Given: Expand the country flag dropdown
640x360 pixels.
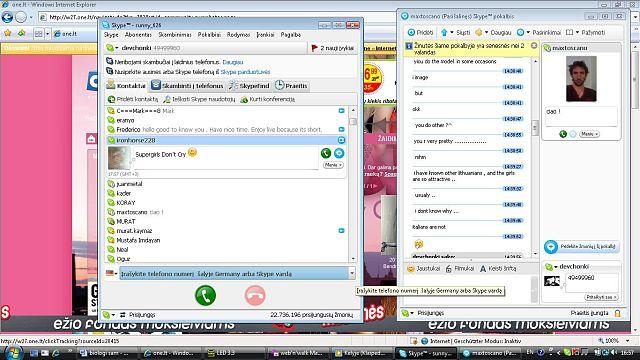Looking at the screenshot, I should click(x=111, y=273).
